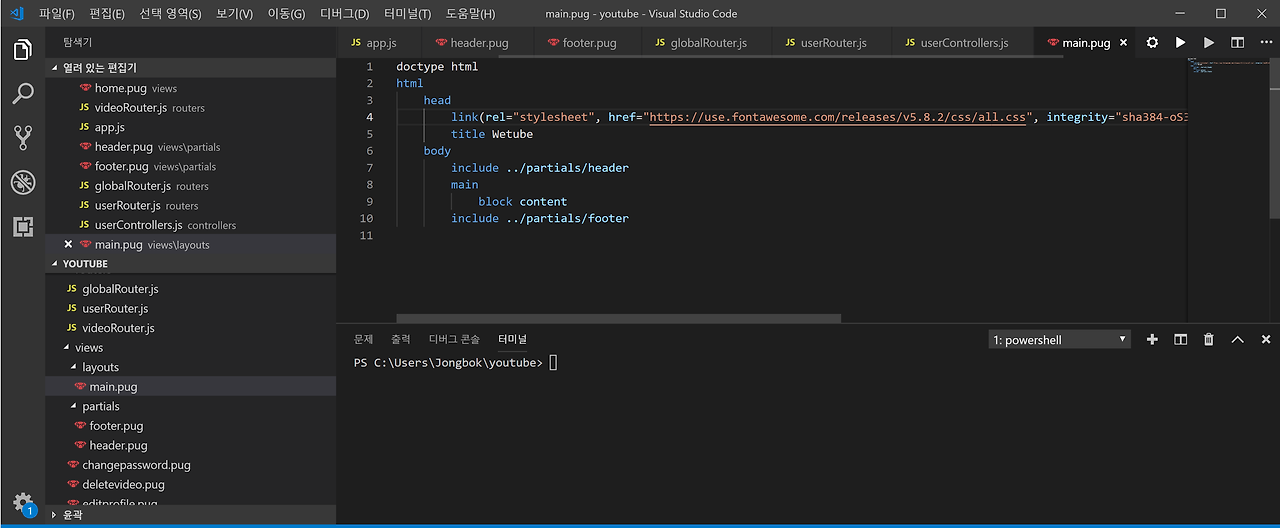Open deletevideo.pug in file tree

tap(190, 484)
